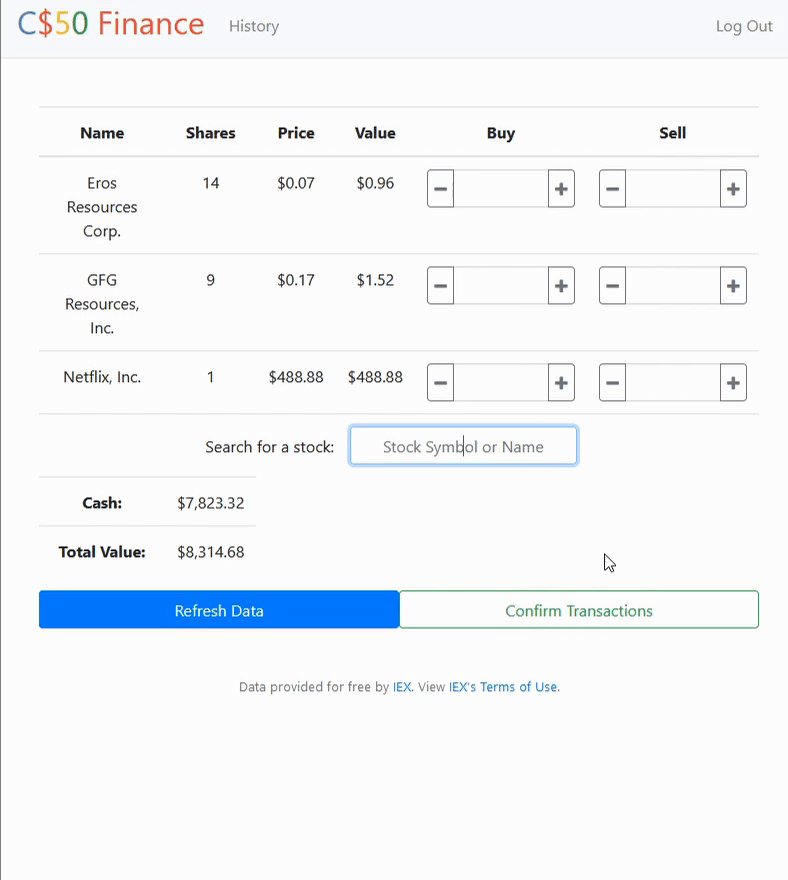This screenshot has width=788, height=880.
Task: Reduce Netflix Buy quantity by one
Action: point(440,383)
